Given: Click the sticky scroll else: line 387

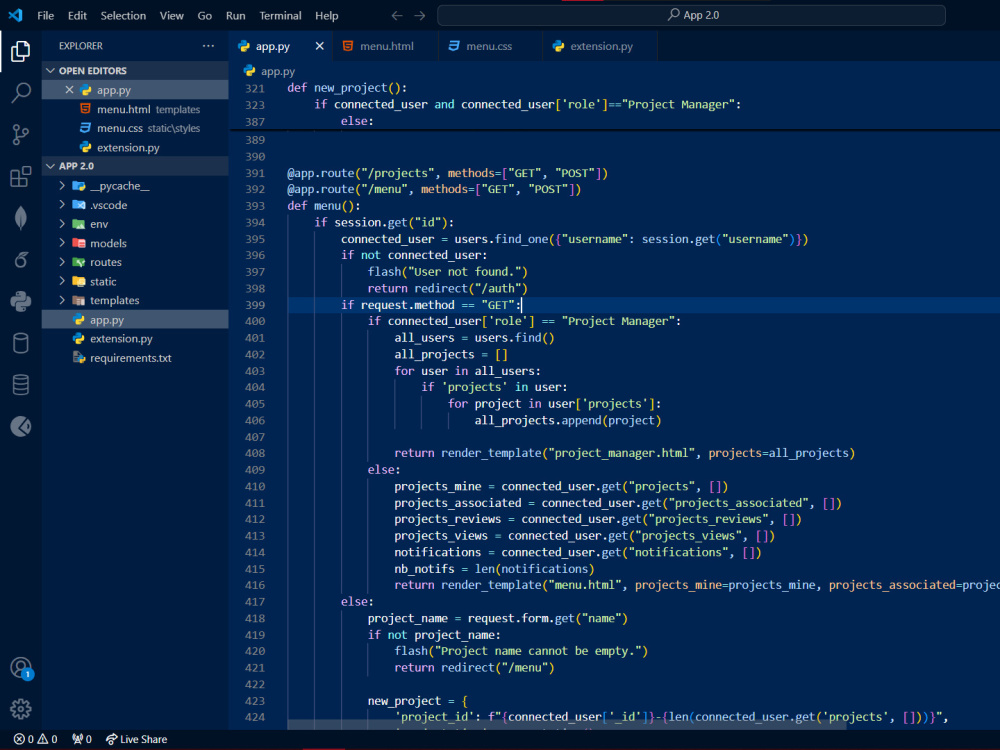Looking at the screenshot, I should click(x=357, y=121).
